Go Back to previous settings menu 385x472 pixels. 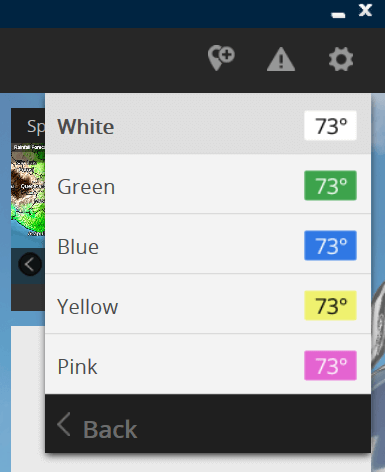[x=208, y=424]
